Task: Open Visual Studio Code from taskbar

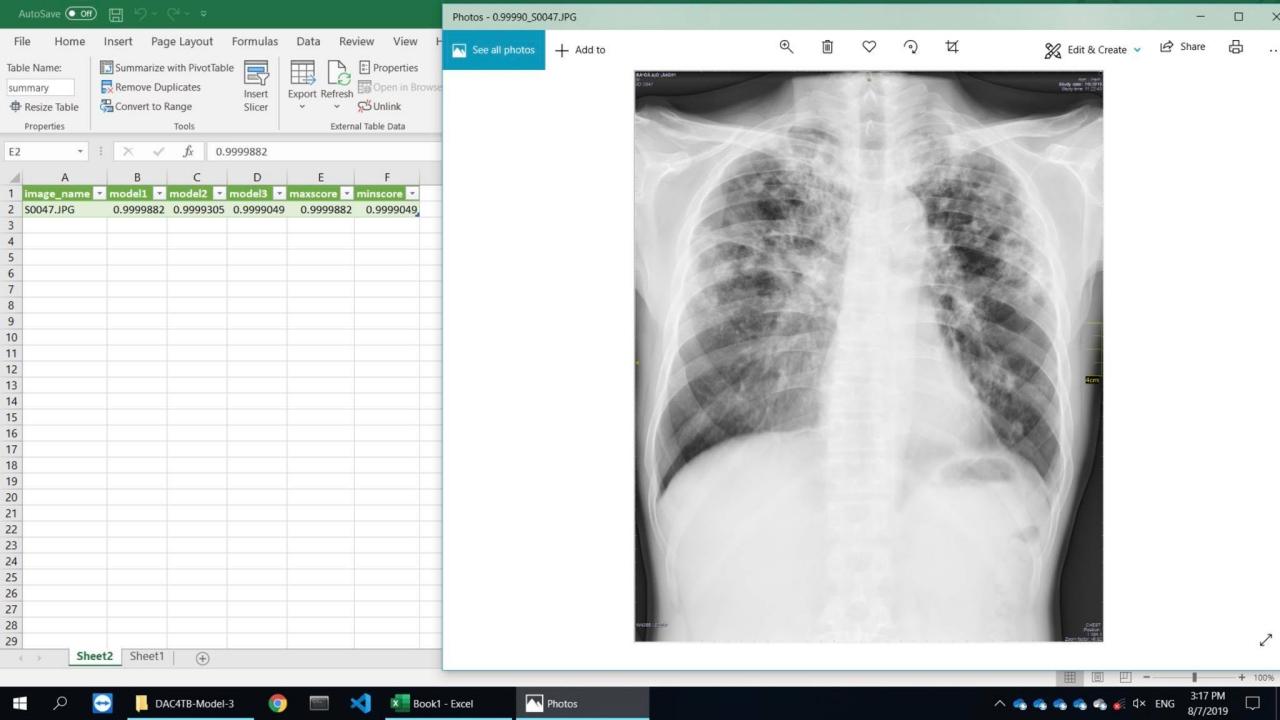Action: 361,703
